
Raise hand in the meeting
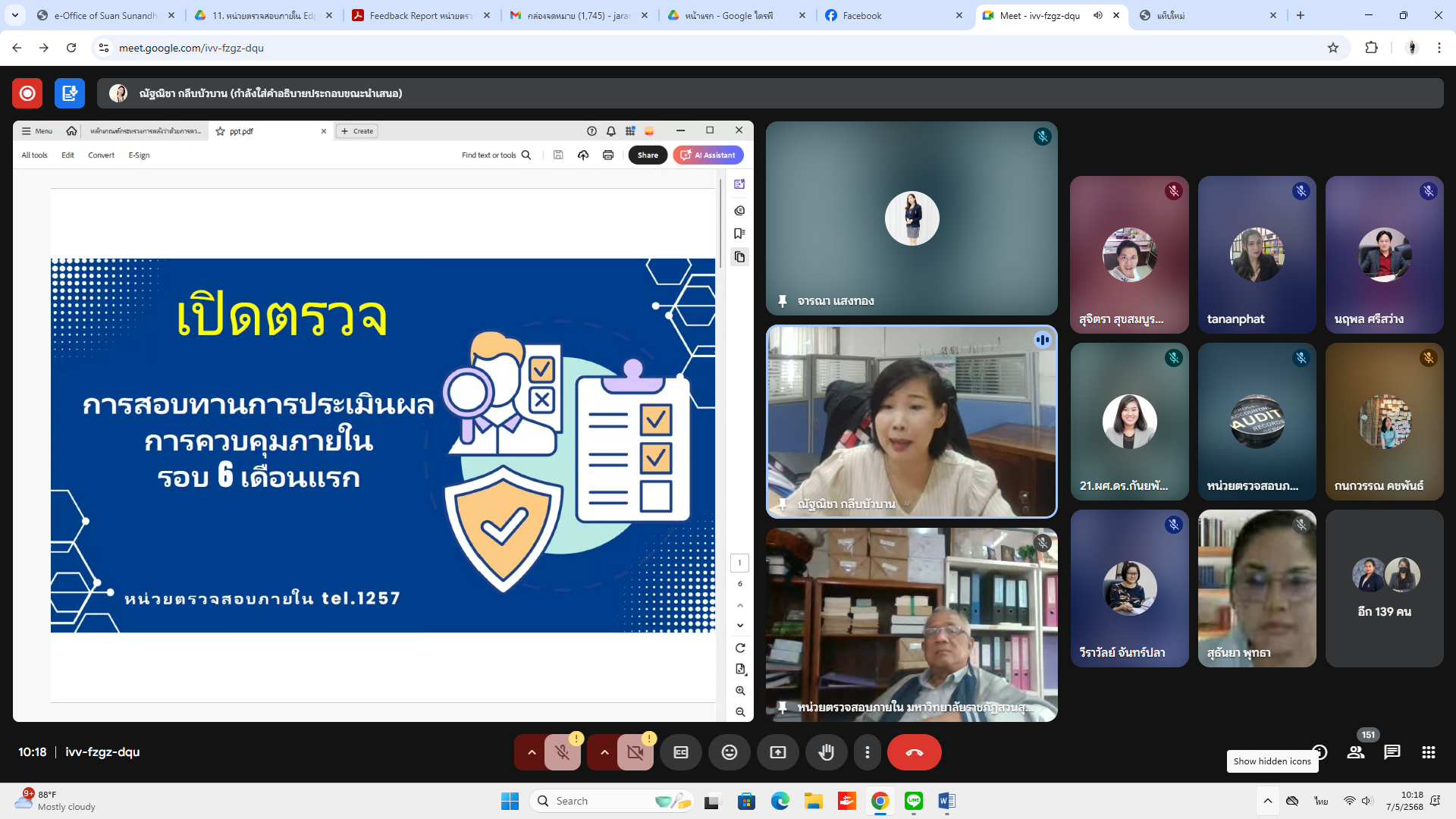tap(826, 752)
